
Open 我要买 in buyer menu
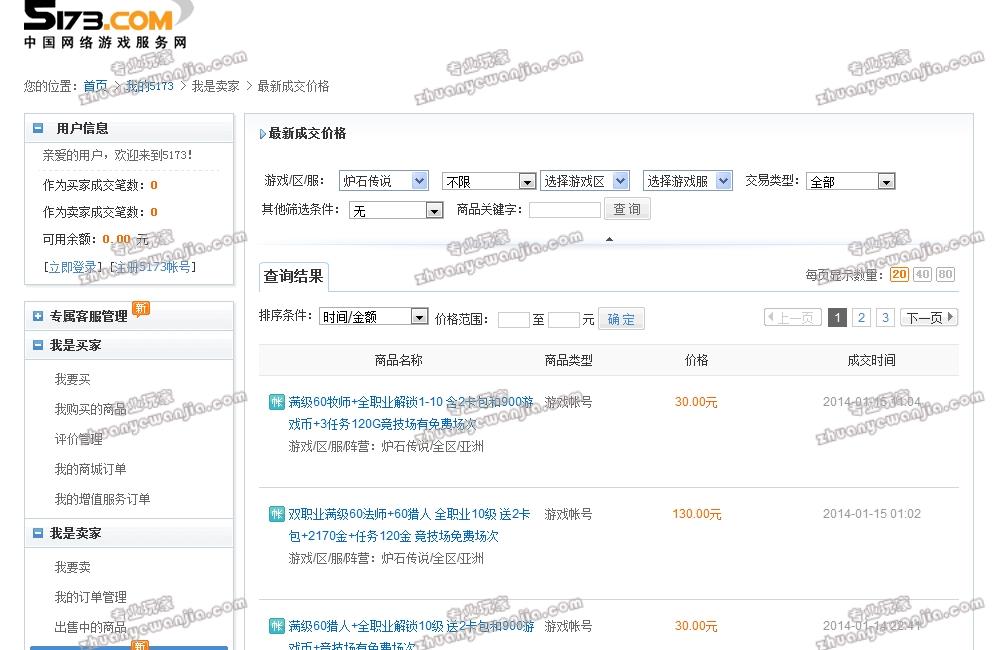(72, 379)
